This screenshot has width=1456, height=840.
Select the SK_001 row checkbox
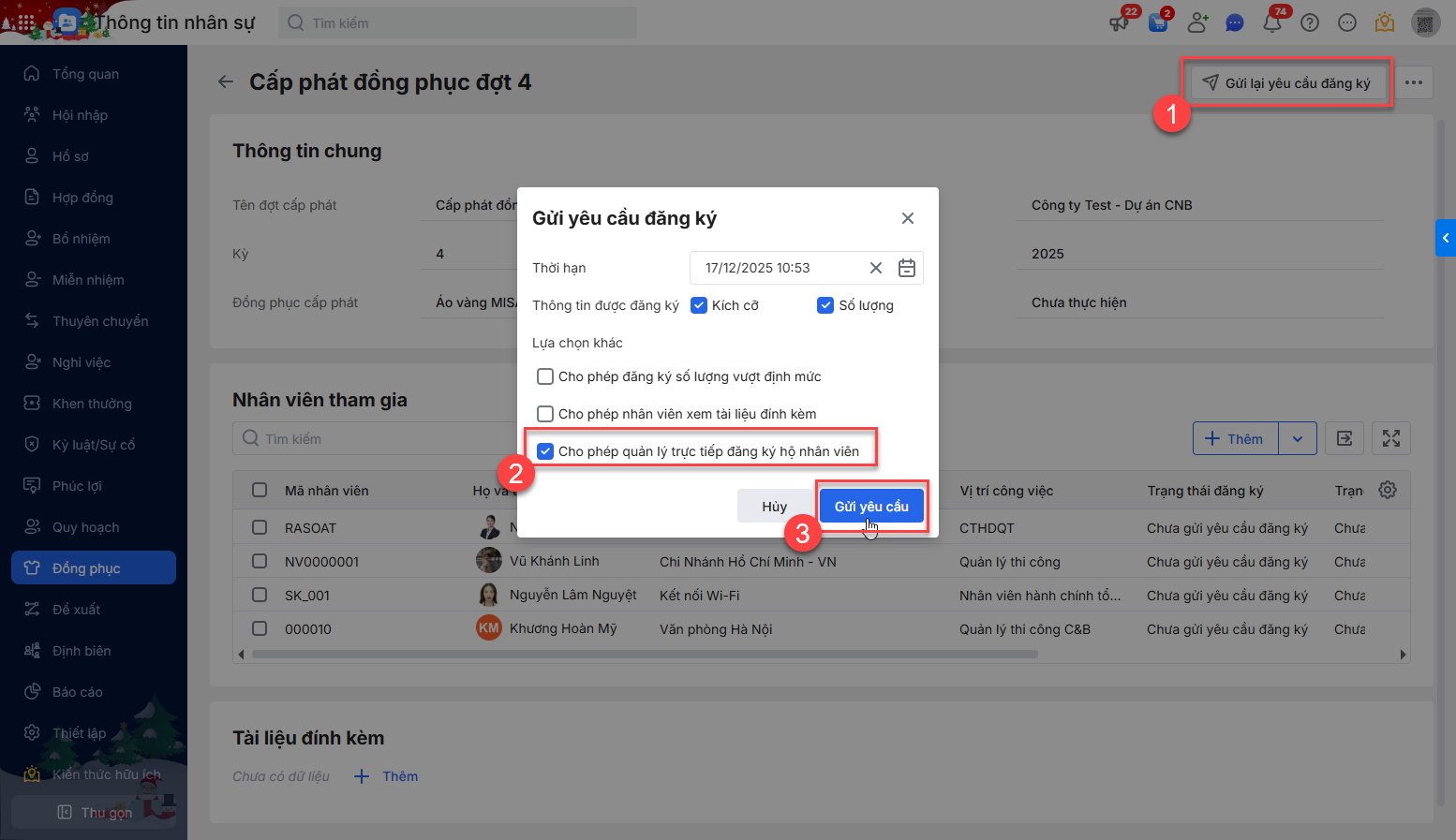260,596
